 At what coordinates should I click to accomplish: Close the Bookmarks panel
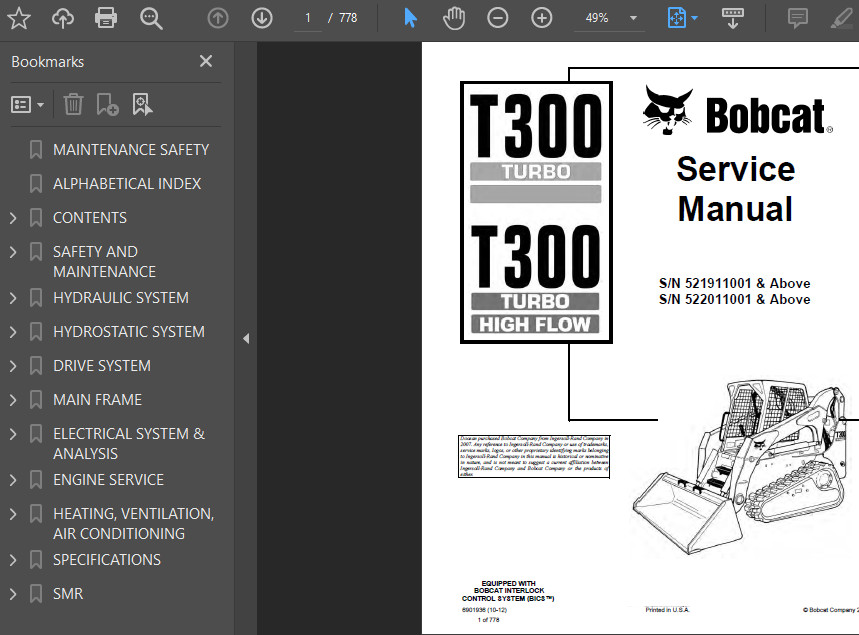tap(206, 61)
